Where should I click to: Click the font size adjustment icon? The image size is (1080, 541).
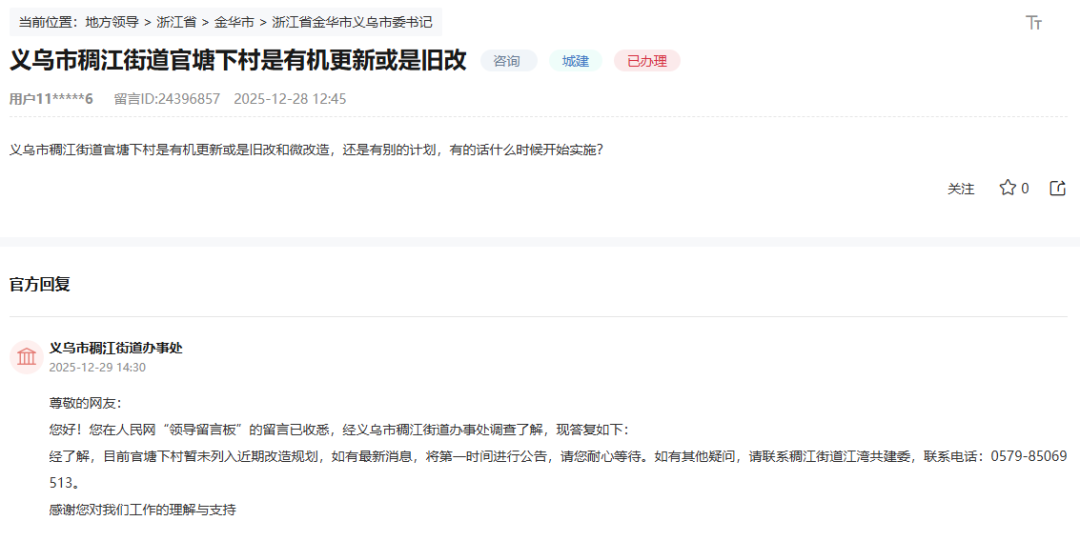1034,23
